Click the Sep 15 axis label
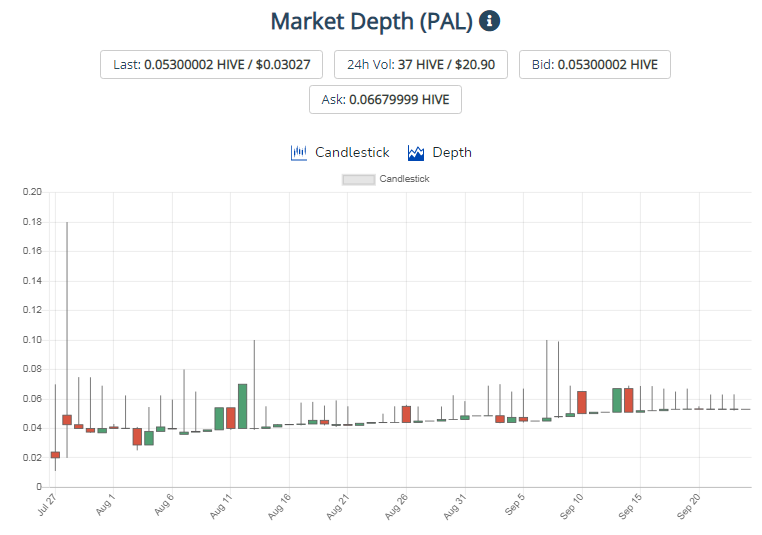This screenshot has height=535, width=762. [x=630, y=506]
